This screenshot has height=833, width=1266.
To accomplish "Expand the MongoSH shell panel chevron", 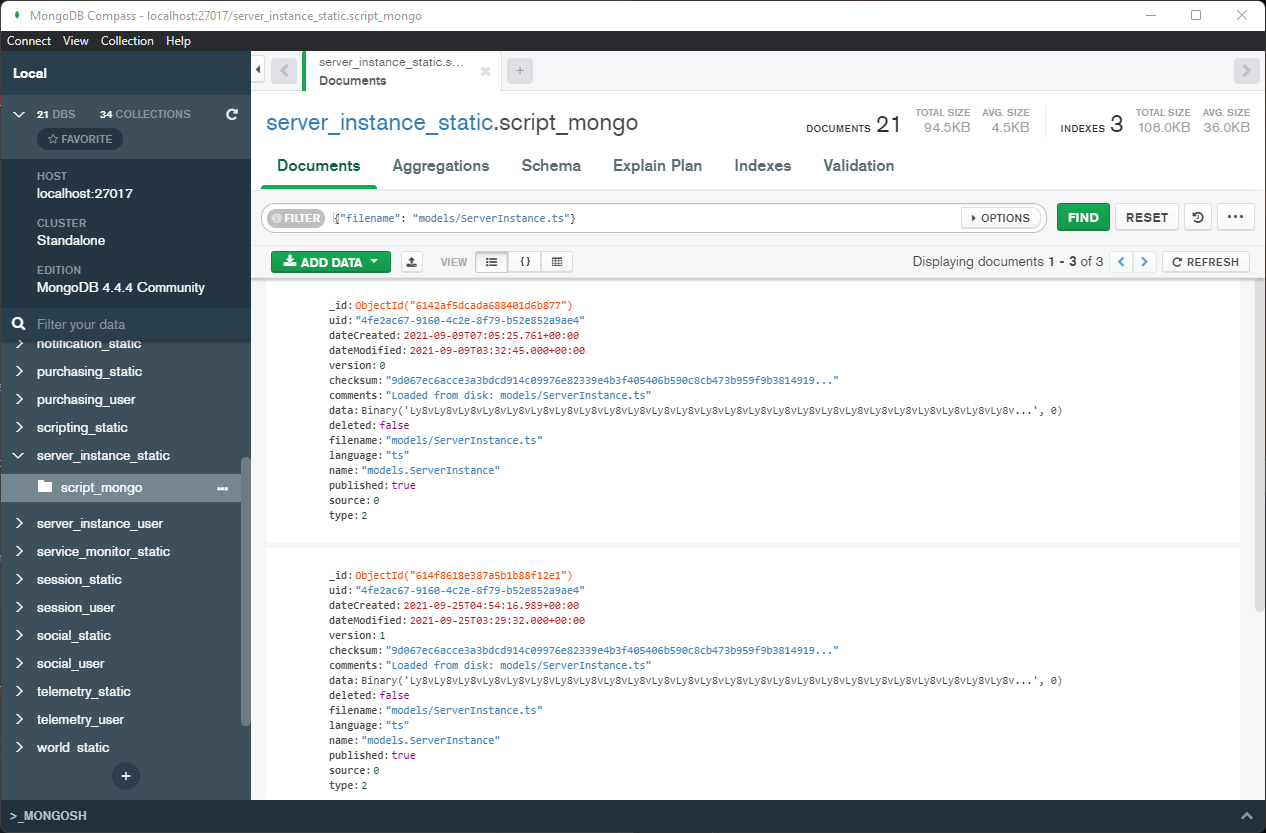I will click(1246, 816).
